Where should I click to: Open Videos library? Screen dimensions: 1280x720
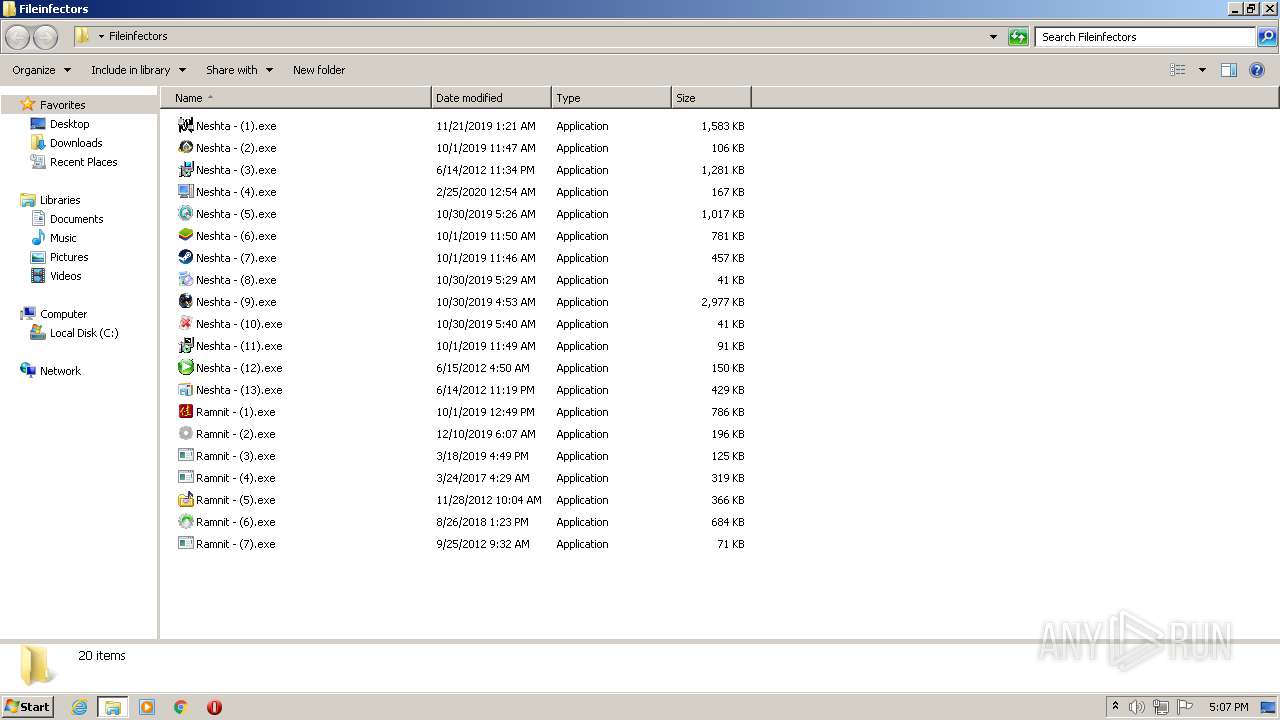coord(65,276)
